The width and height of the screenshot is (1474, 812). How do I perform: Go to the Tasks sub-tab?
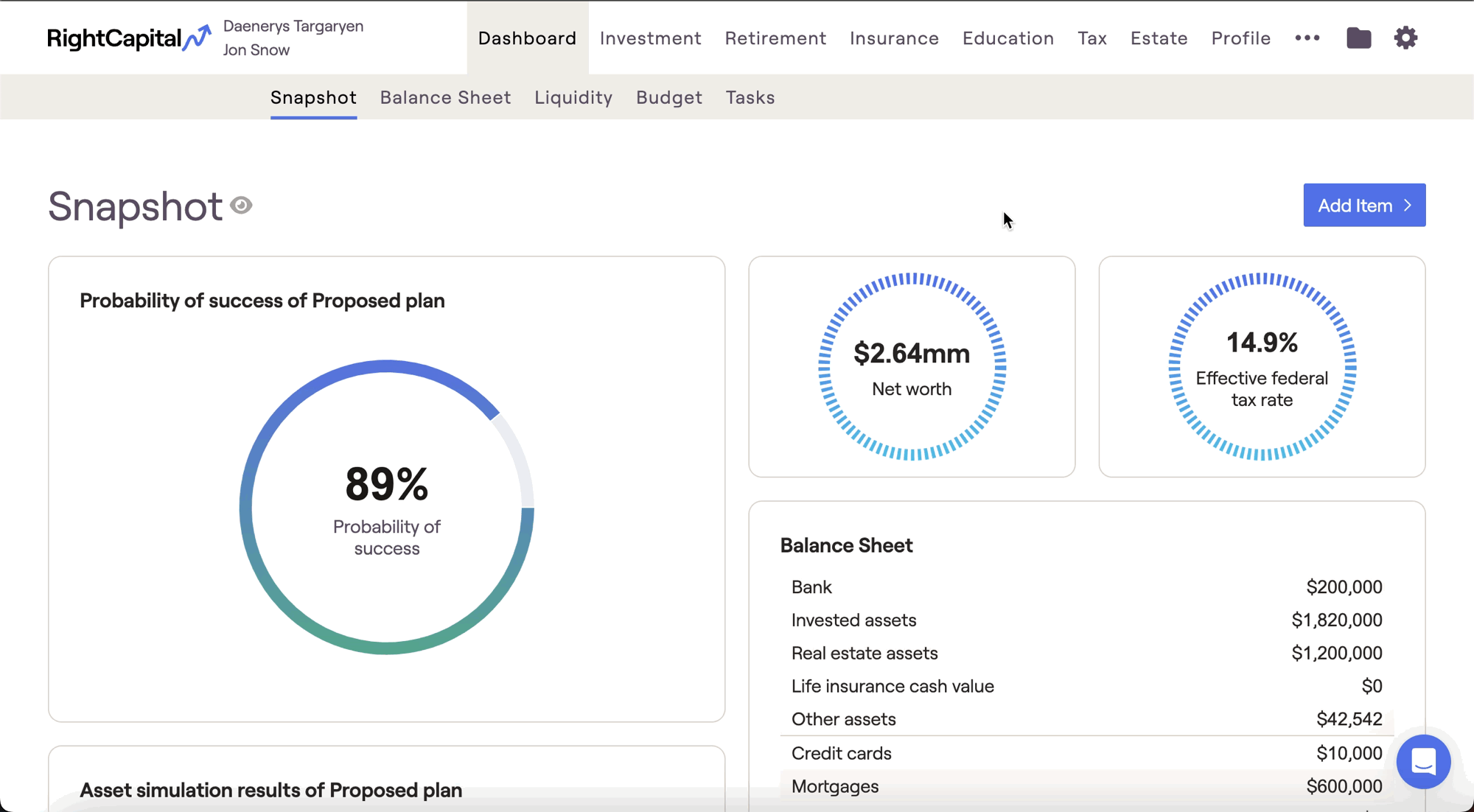(x=750, y=97)
